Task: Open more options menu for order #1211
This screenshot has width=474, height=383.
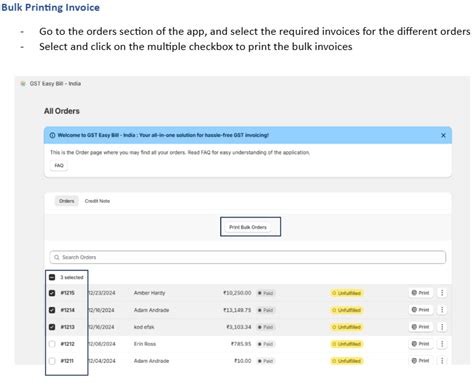Action: point(442,361)
